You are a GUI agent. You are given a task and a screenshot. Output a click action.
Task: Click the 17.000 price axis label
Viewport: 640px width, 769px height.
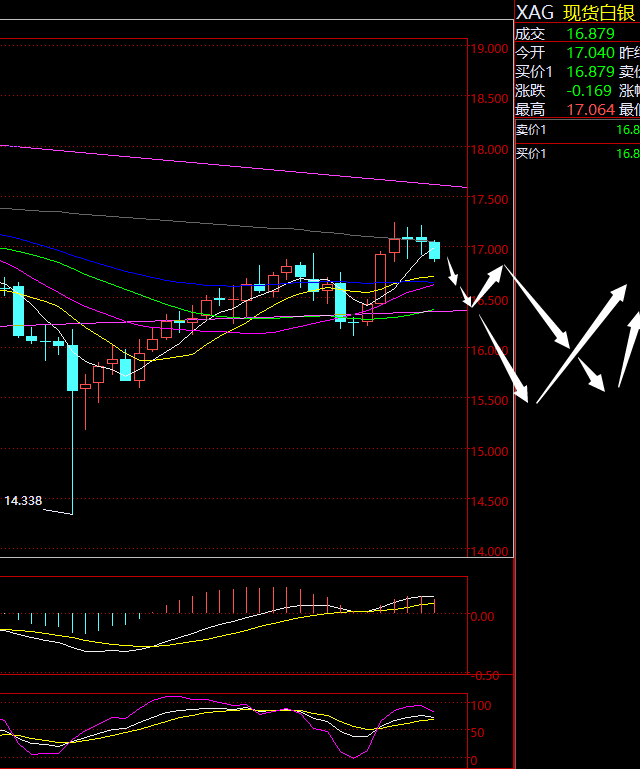pyautogui.click(x=489, y=249)
